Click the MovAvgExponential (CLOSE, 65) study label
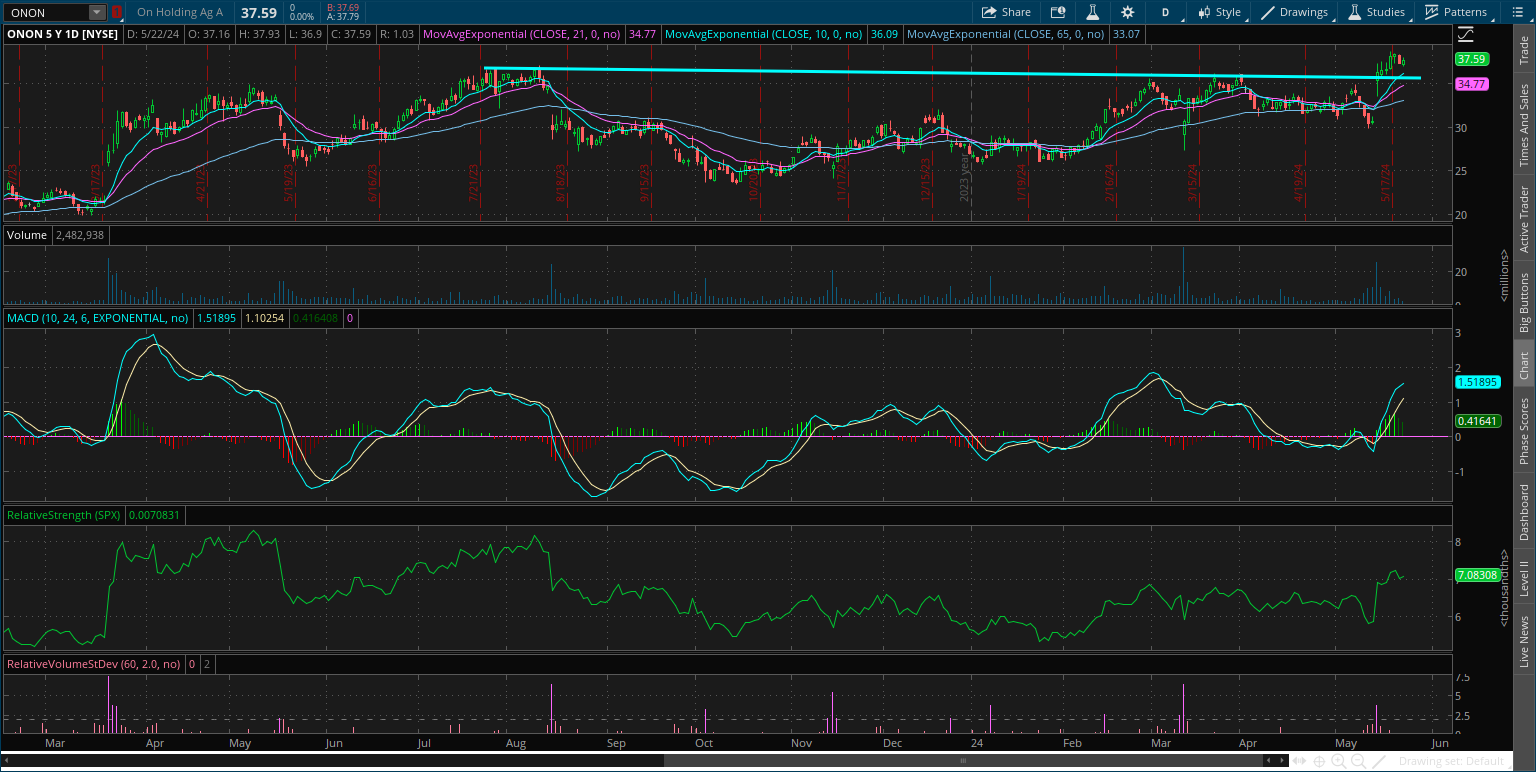Screen dimensions: 1536x772 tap(1006, 34)
